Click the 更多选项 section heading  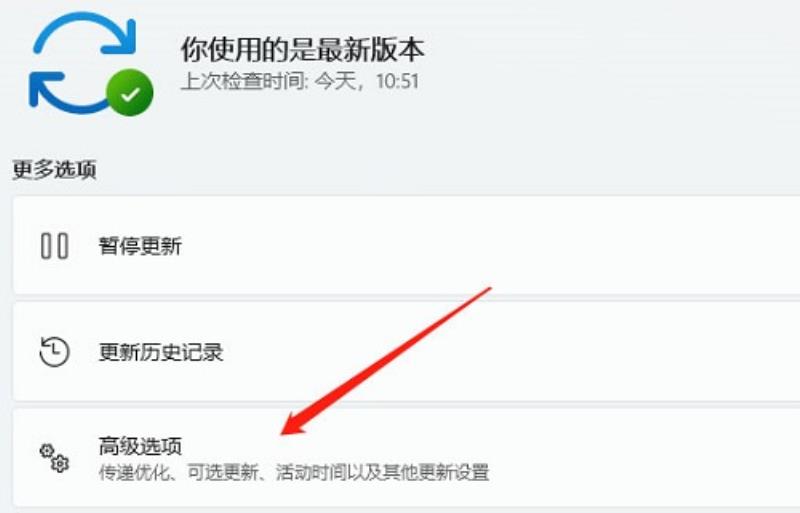[54, 169]
